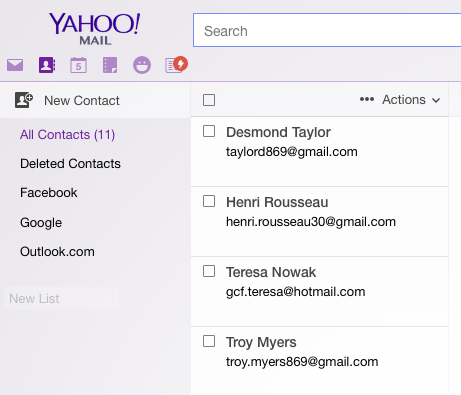This screenshot has height=395, width=461.
Task: Open the Mail envelope icon
Action: click(15, 65)
